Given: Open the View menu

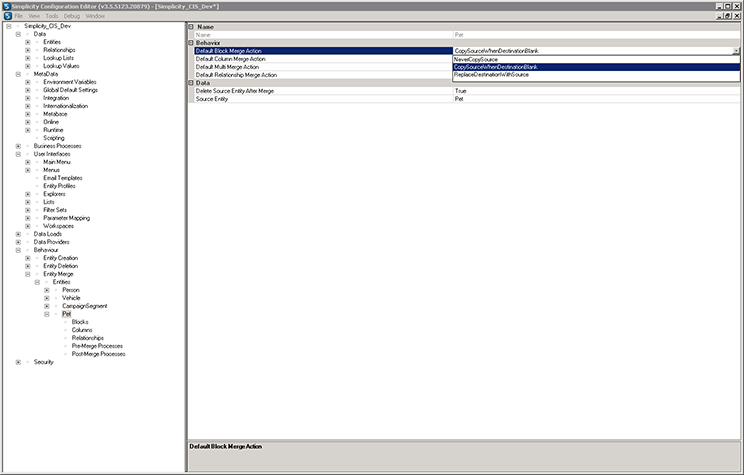Looking at the screenshot, I should [34, 16].
